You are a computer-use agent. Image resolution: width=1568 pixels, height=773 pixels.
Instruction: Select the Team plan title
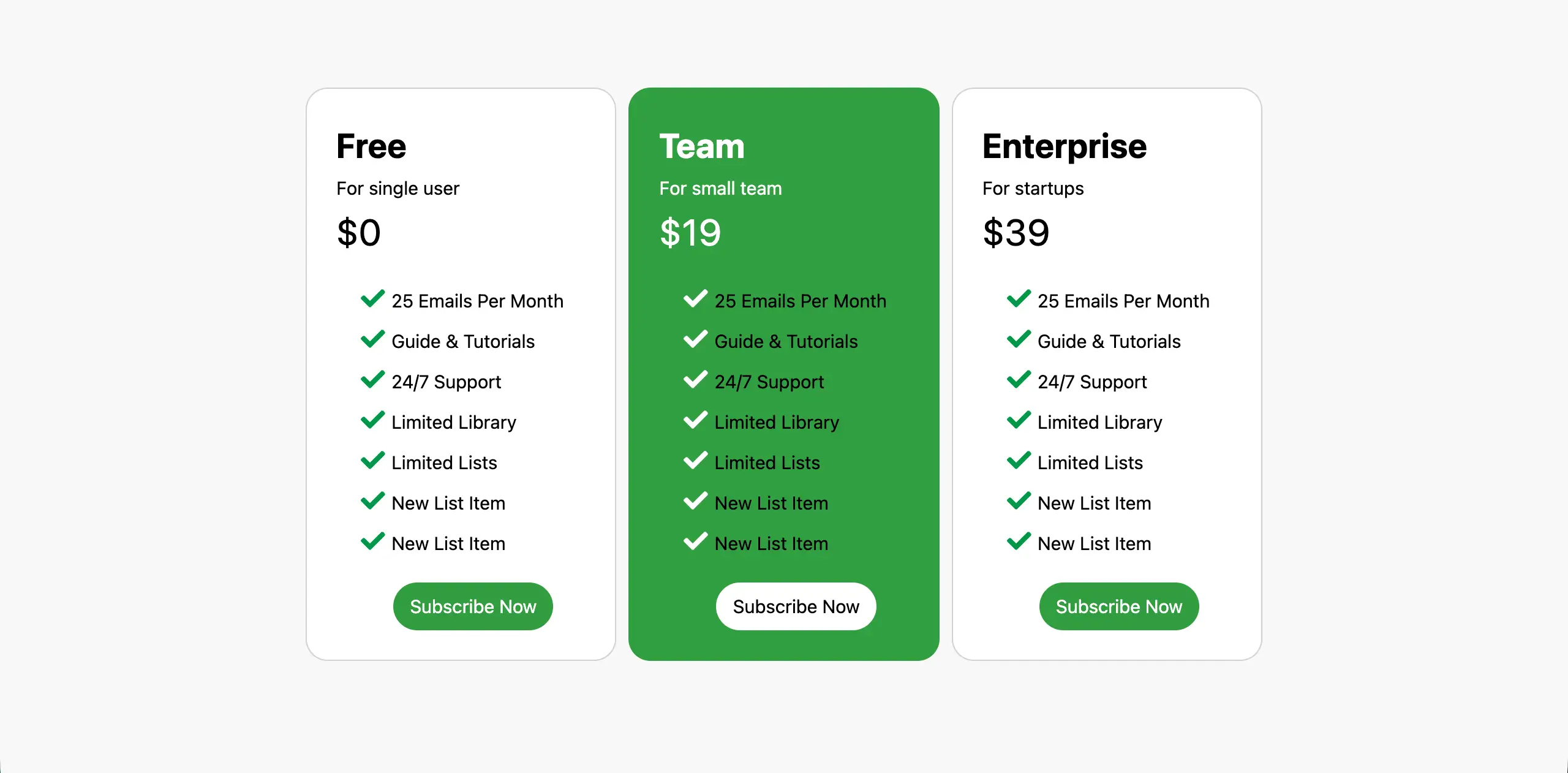(x=702, y=146)
